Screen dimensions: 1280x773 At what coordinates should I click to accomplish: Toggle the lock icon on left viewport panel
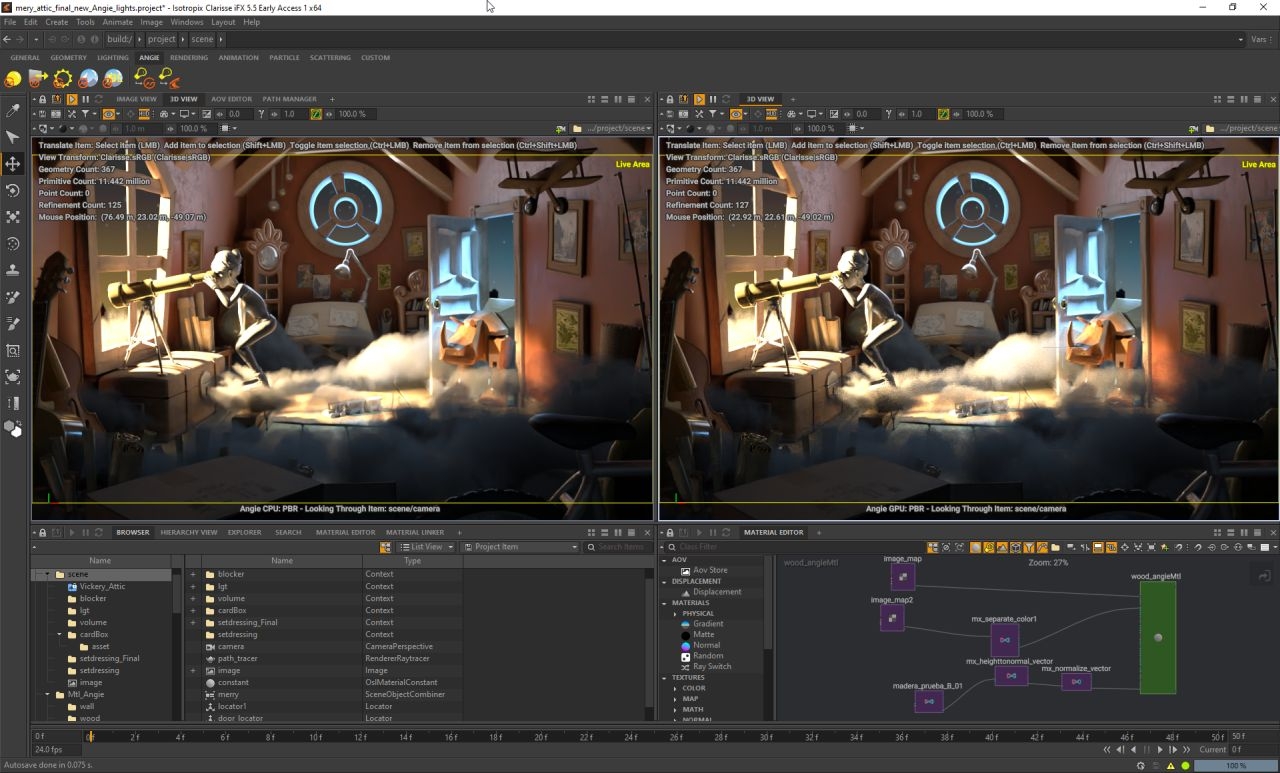42,99
